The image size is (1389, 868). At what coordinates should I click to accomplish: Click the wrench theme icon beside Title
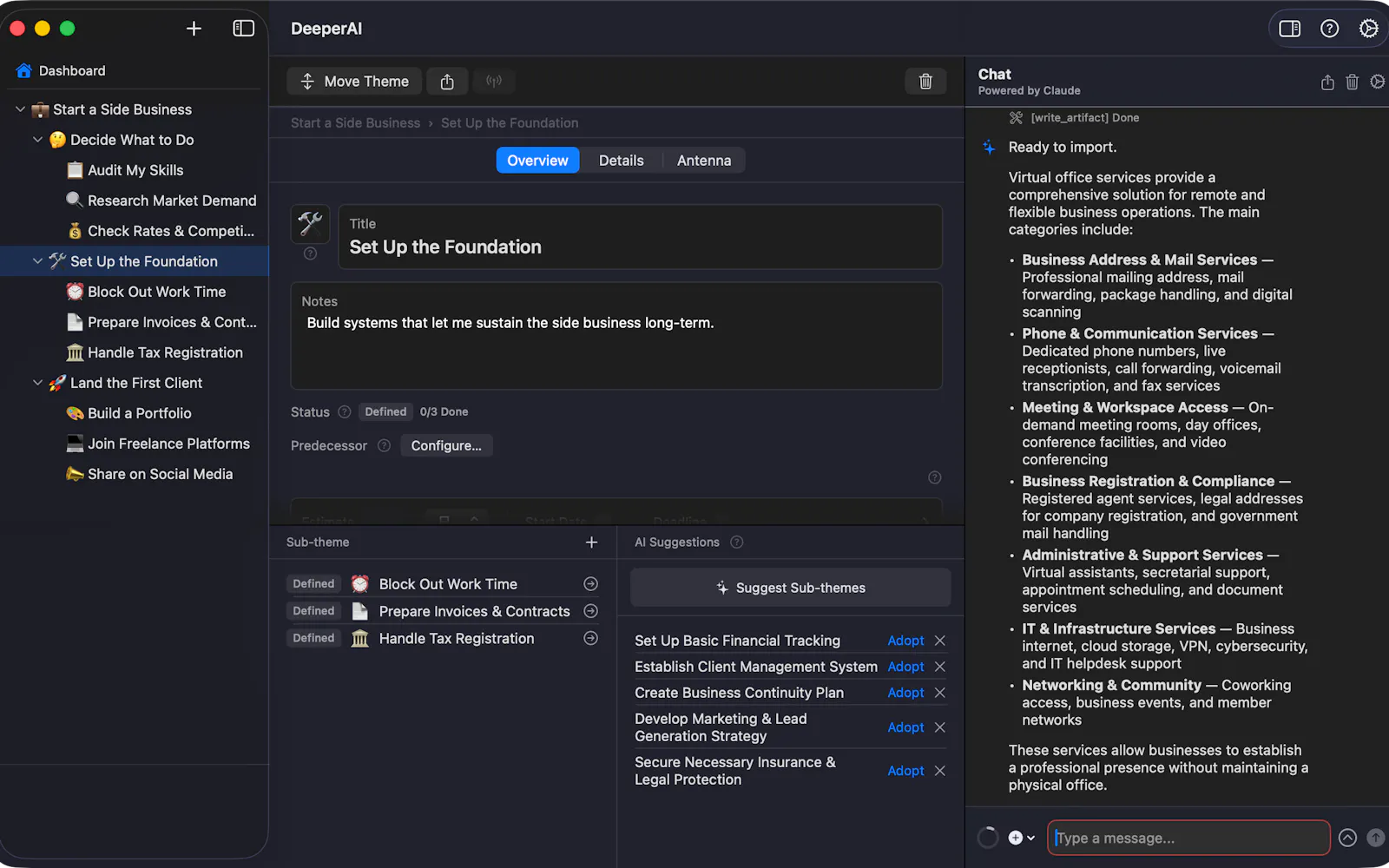point(310,224)
